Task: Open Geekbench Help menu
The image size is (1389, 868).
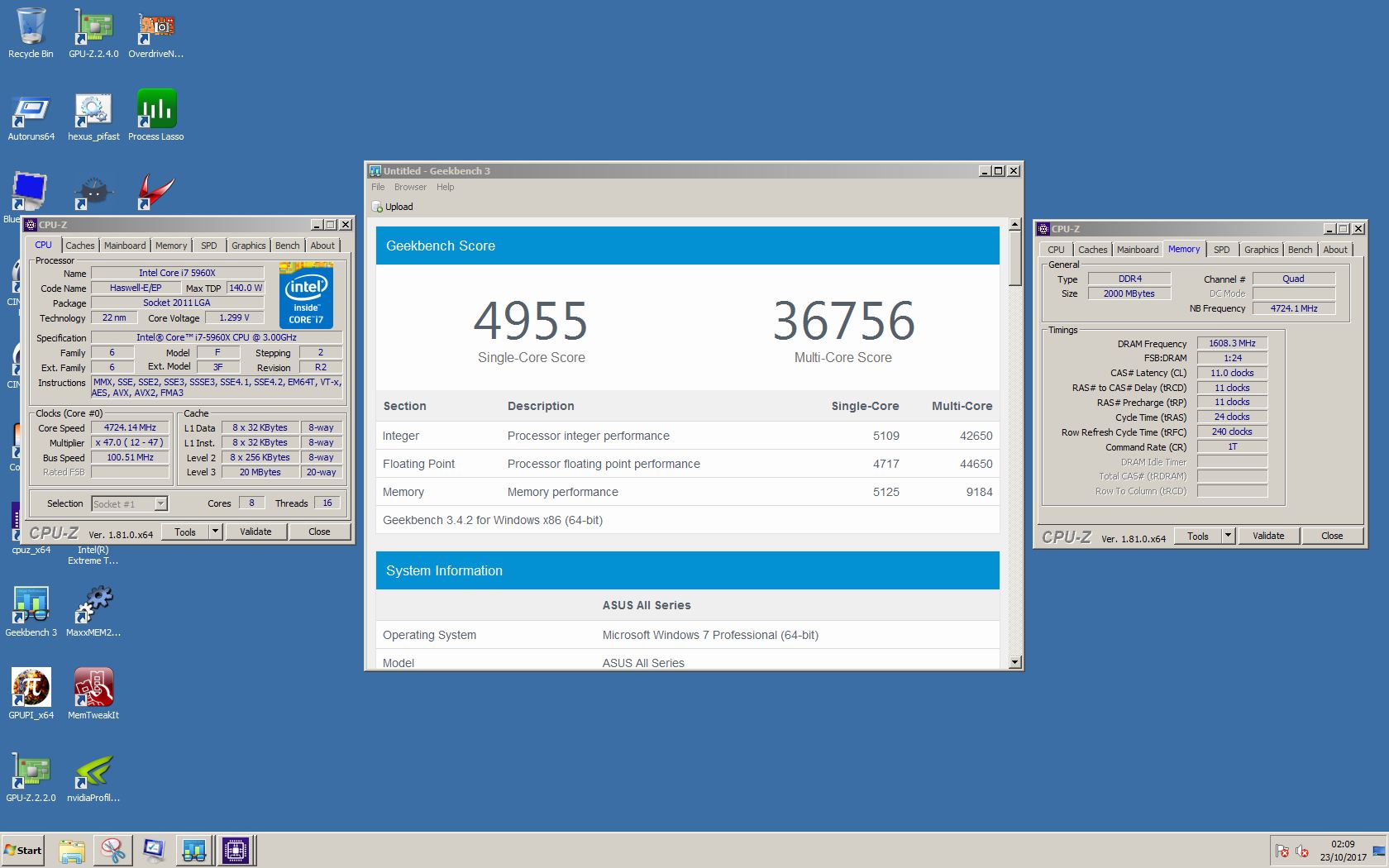Action: pos(445,187)
